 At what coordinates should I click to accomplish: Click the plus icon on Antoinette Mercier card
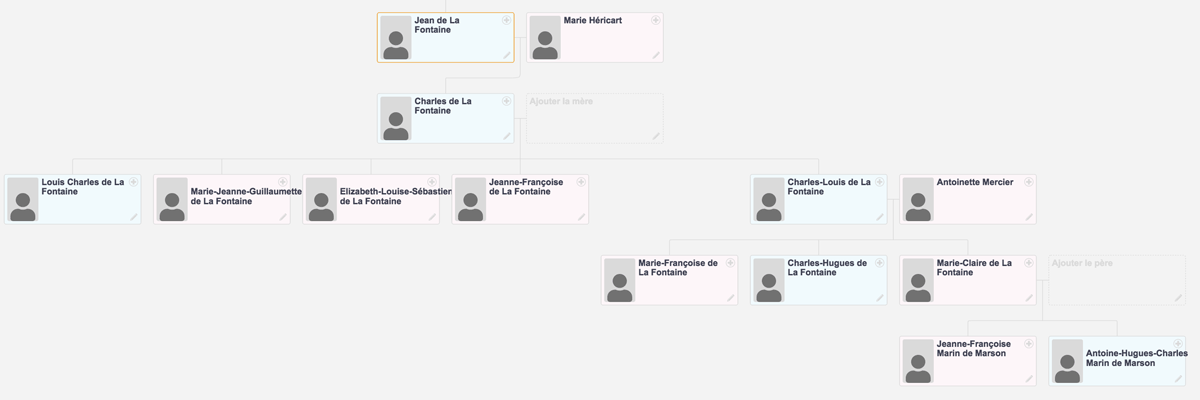[x=1029, y=182]
